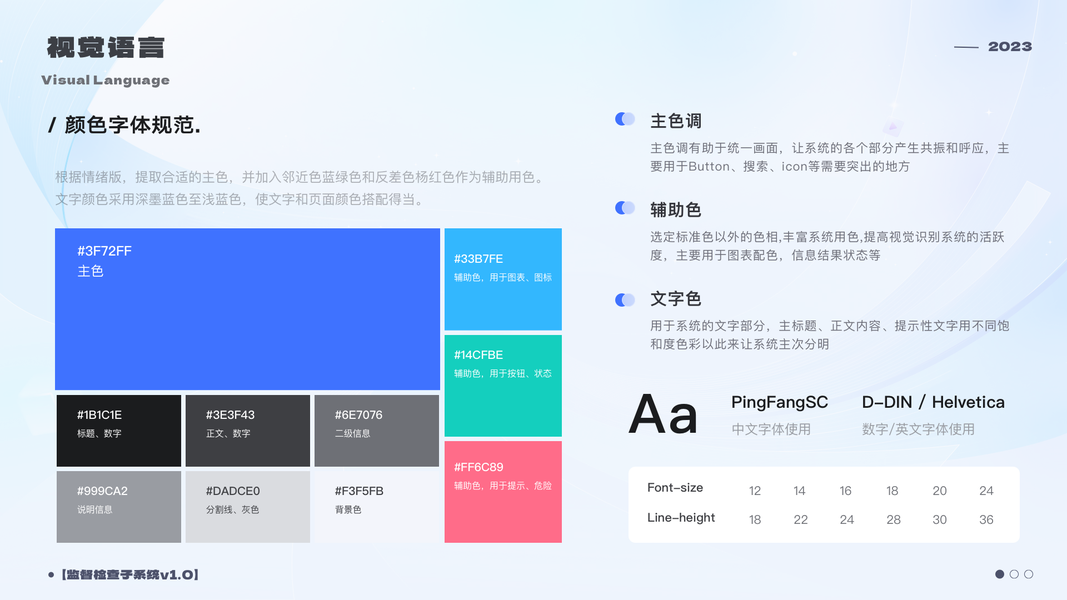
Task: Select the Line-height row value 18
Action: pos(755,520)
